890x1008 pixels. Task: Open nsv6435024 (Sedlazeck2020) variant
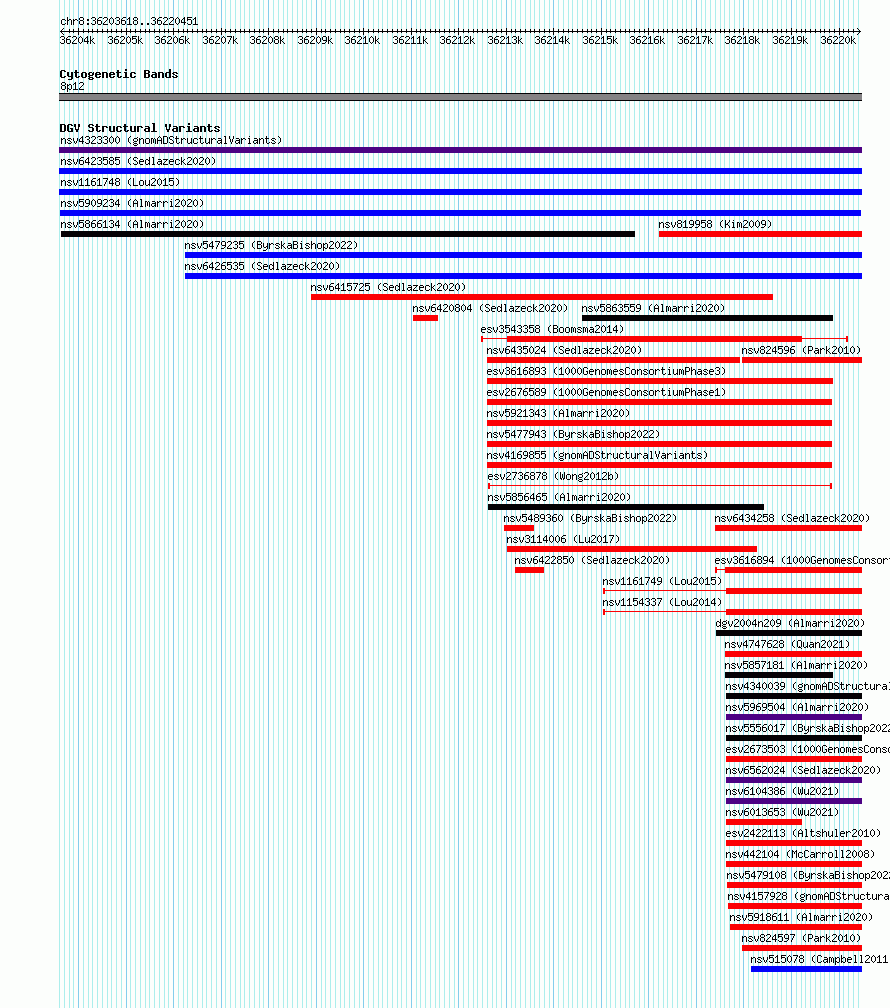(x=564, y=350)
